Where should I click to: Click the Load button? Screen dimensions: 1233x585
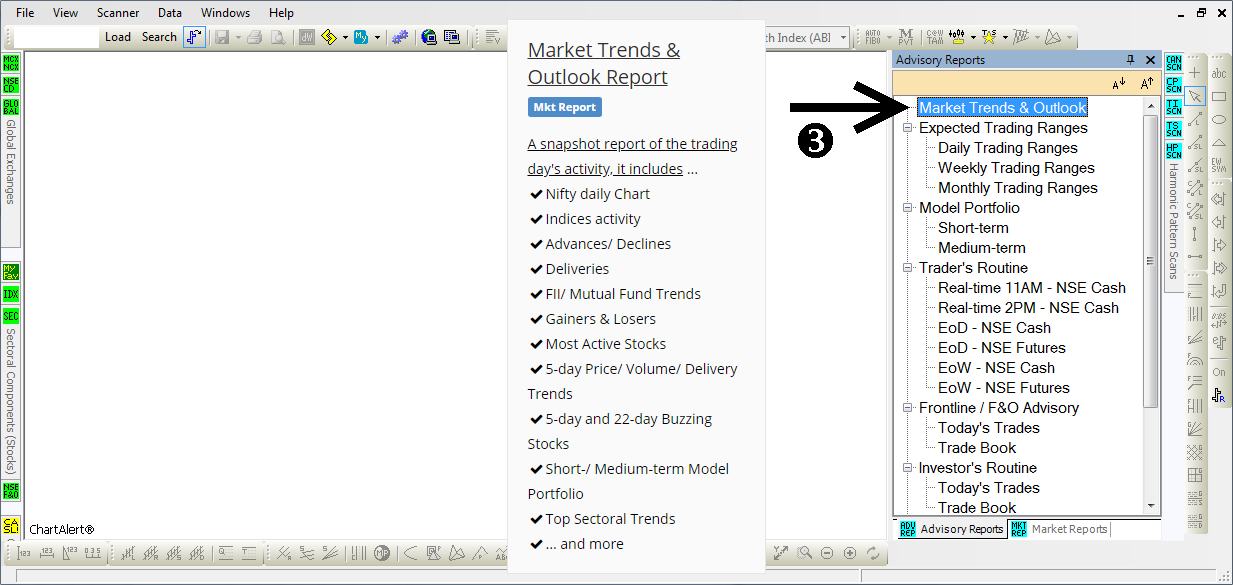coord(118,37)
